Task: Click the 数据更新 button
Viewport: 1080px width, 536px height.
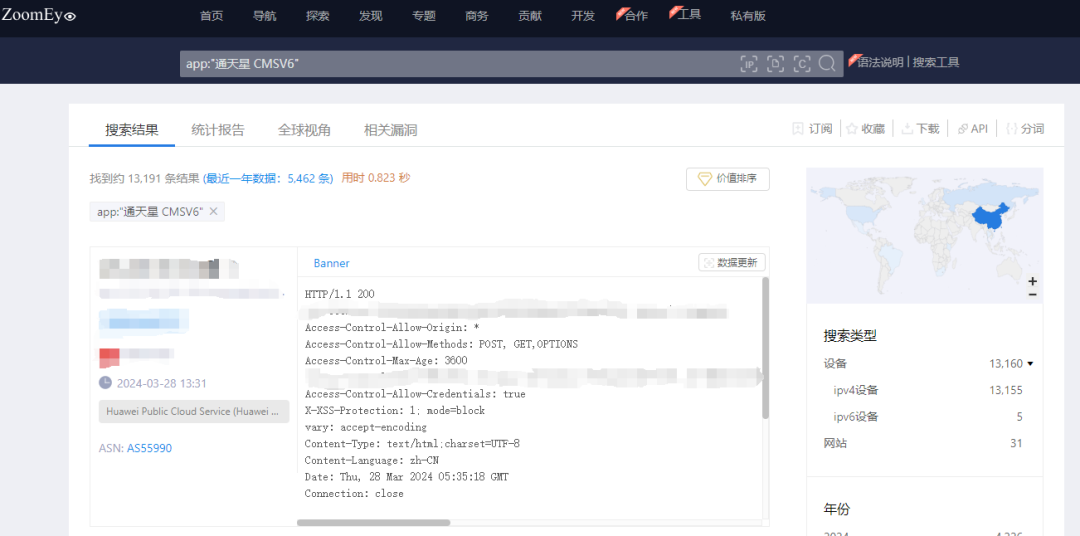Action: click(x=731, y=262)
